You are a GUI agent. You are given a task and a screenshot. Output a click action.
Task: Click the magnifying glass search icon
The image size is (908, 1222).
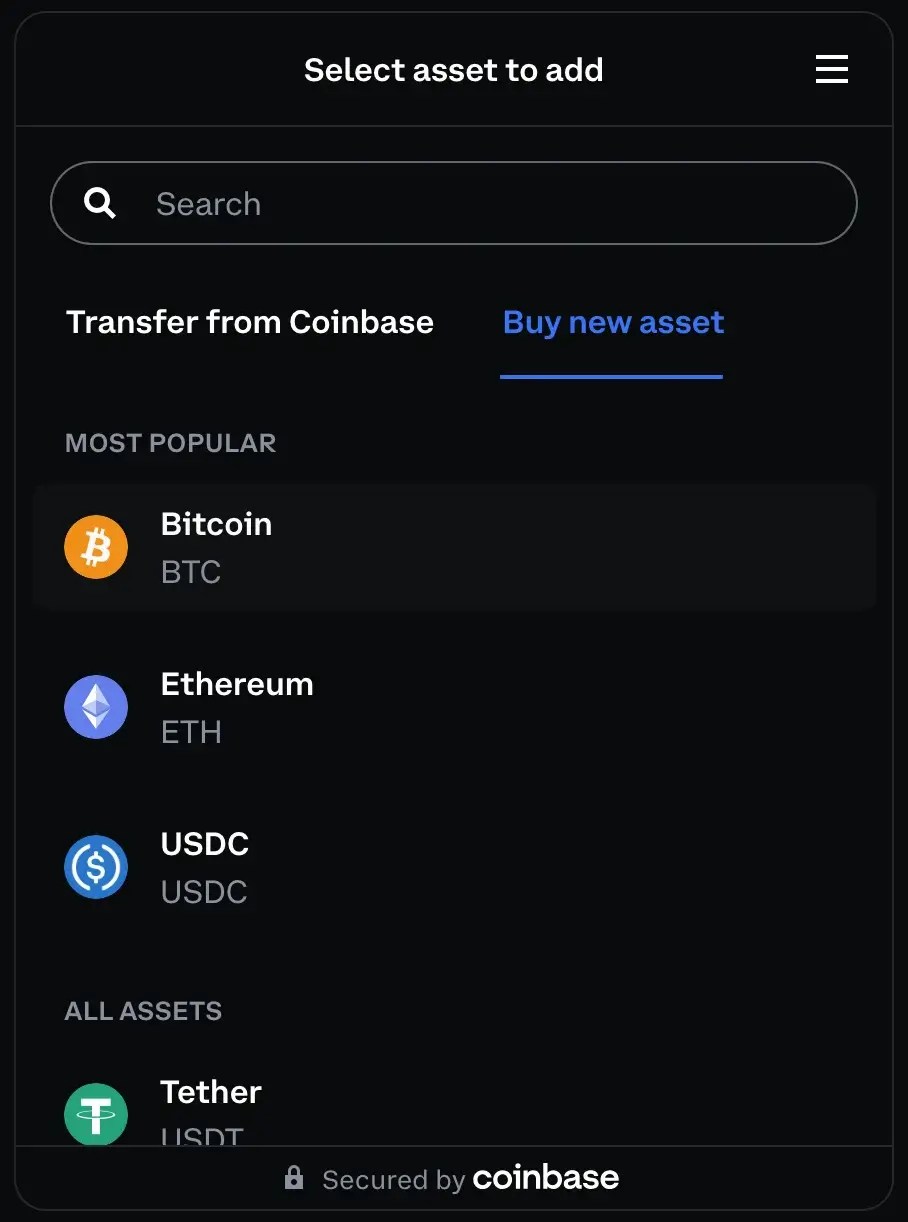click(99, 202)
